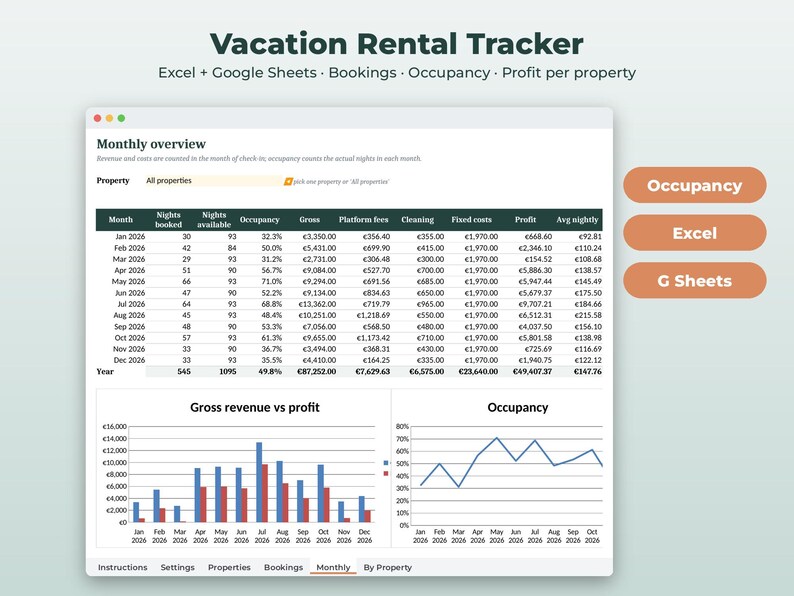Select the 'Fixed costs' column header
Image resolution: width=794 pixels, height=596 pixels.
tap(471, 220)
